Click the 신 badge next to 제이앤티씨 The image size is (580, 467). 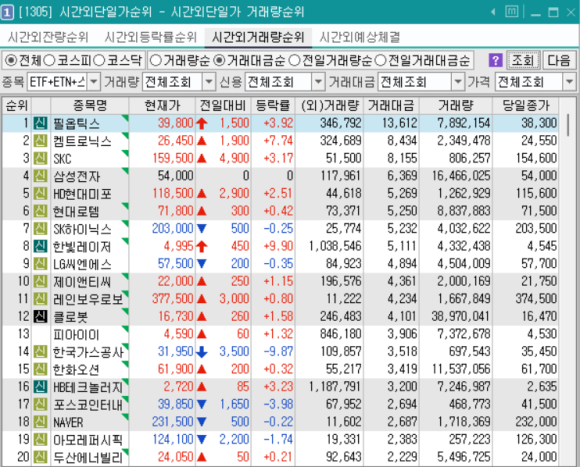click(40, 281)
